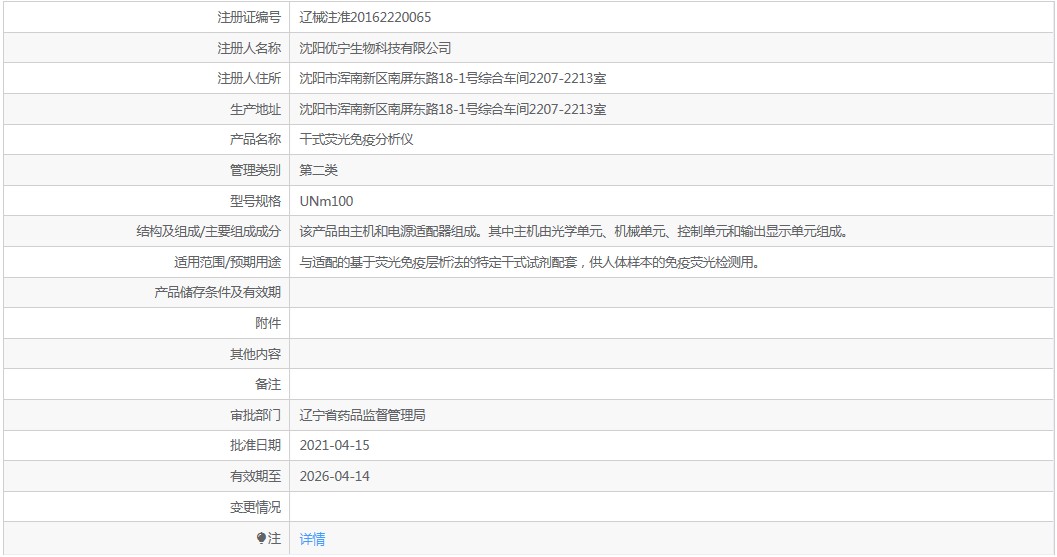The height and width of the screenshot is (557, 1057).
Task: Click approval date 2021-04-15
Action: (334, 446)
